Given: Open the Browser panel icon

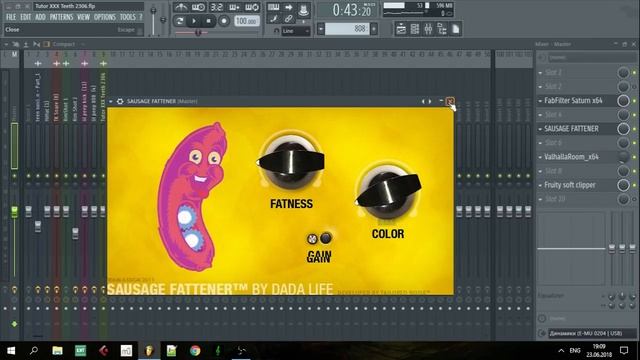Looking at the screenshot, I should (x=442, y=29).
